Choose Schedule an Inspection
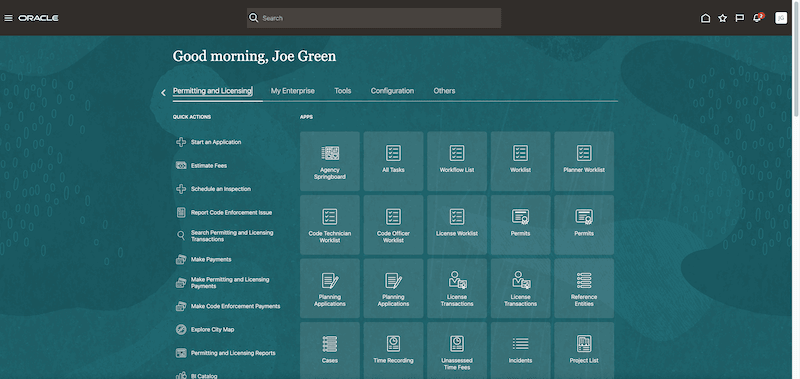This screenshot has height=379, width=800. tap(213, 189)
